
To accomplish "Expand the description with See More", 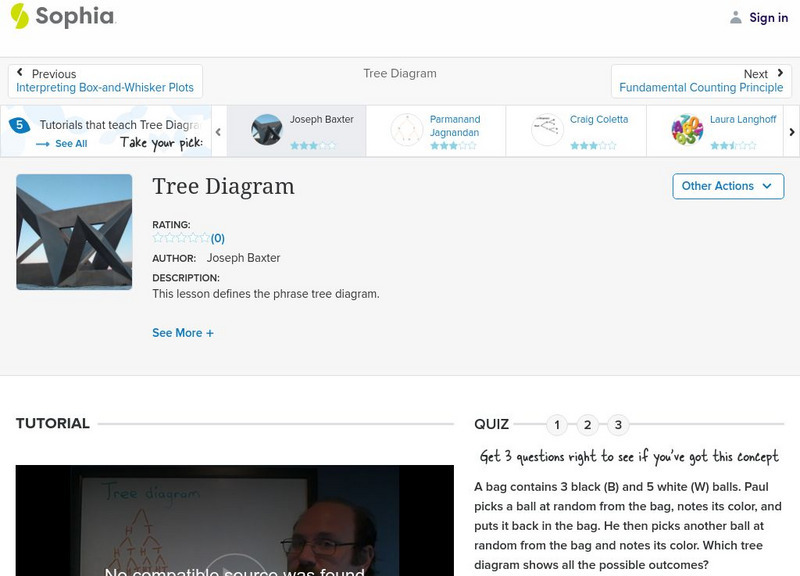I will pyautogui.click(x=182, y=332).
